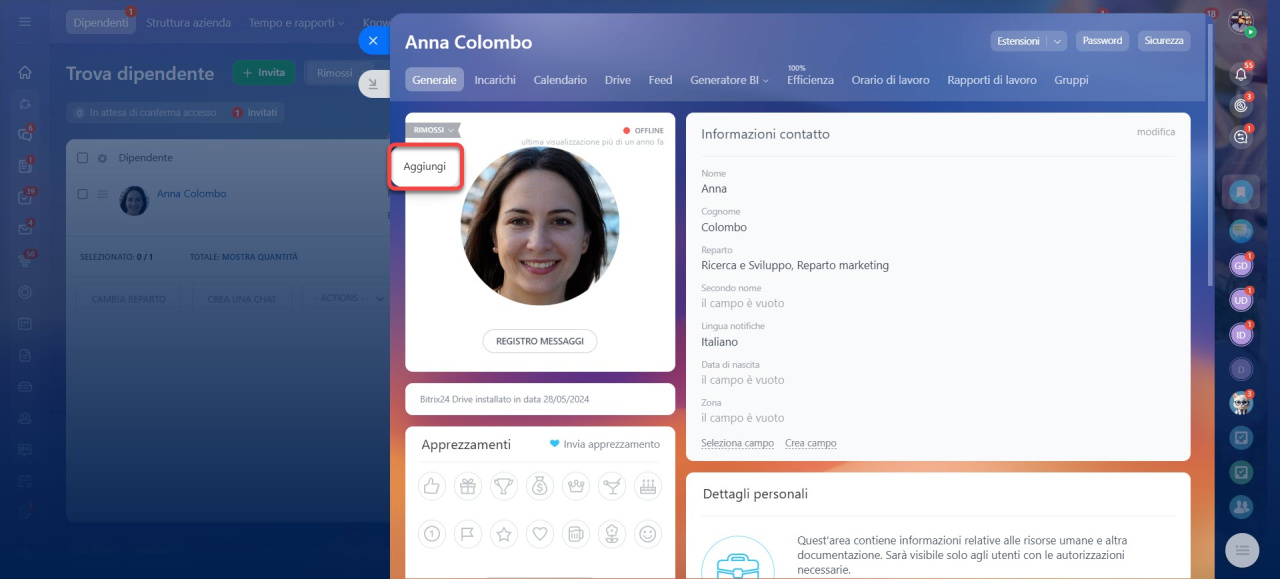The width and height of the screenshot is (1280, 579).
Task: Click Mostra quantità link
Action: 260,257
